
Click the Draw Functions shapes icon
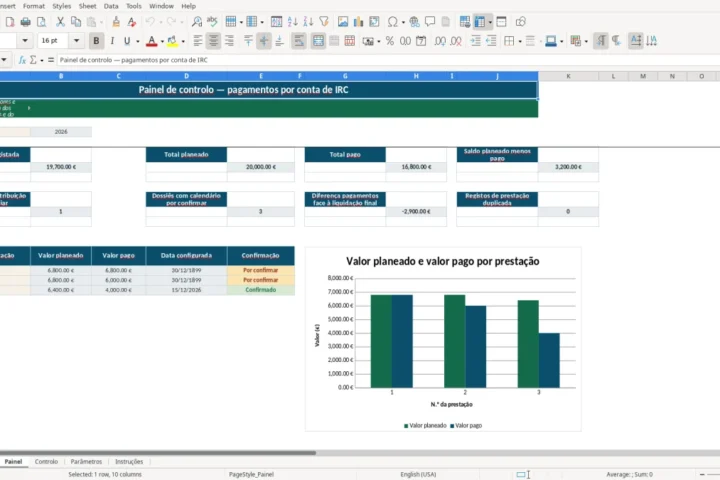(x=520, y=22)
